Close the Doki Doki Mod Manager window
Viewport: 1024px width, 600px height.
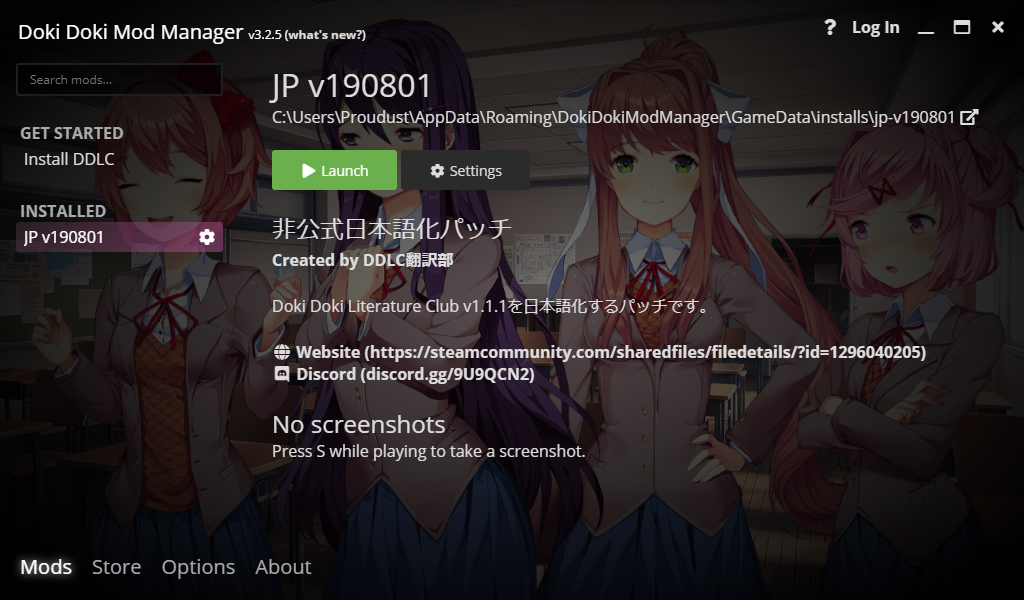[x=998, y=27]
